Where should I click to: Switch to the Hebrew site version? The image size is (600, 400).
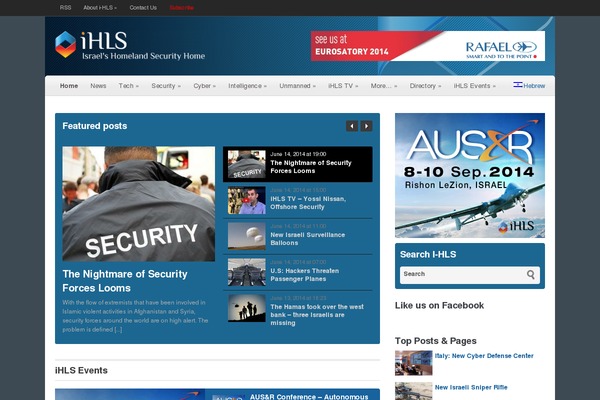click(534, 86)
